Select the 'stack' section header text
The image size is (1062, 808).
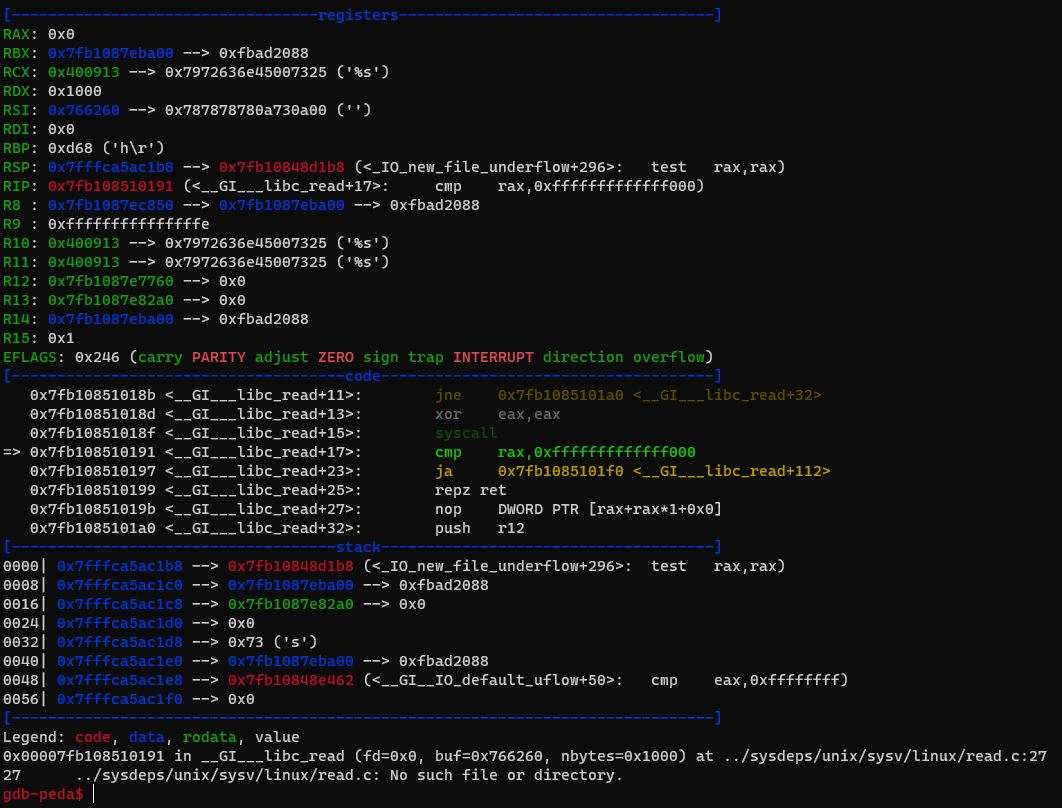point(358,547)
